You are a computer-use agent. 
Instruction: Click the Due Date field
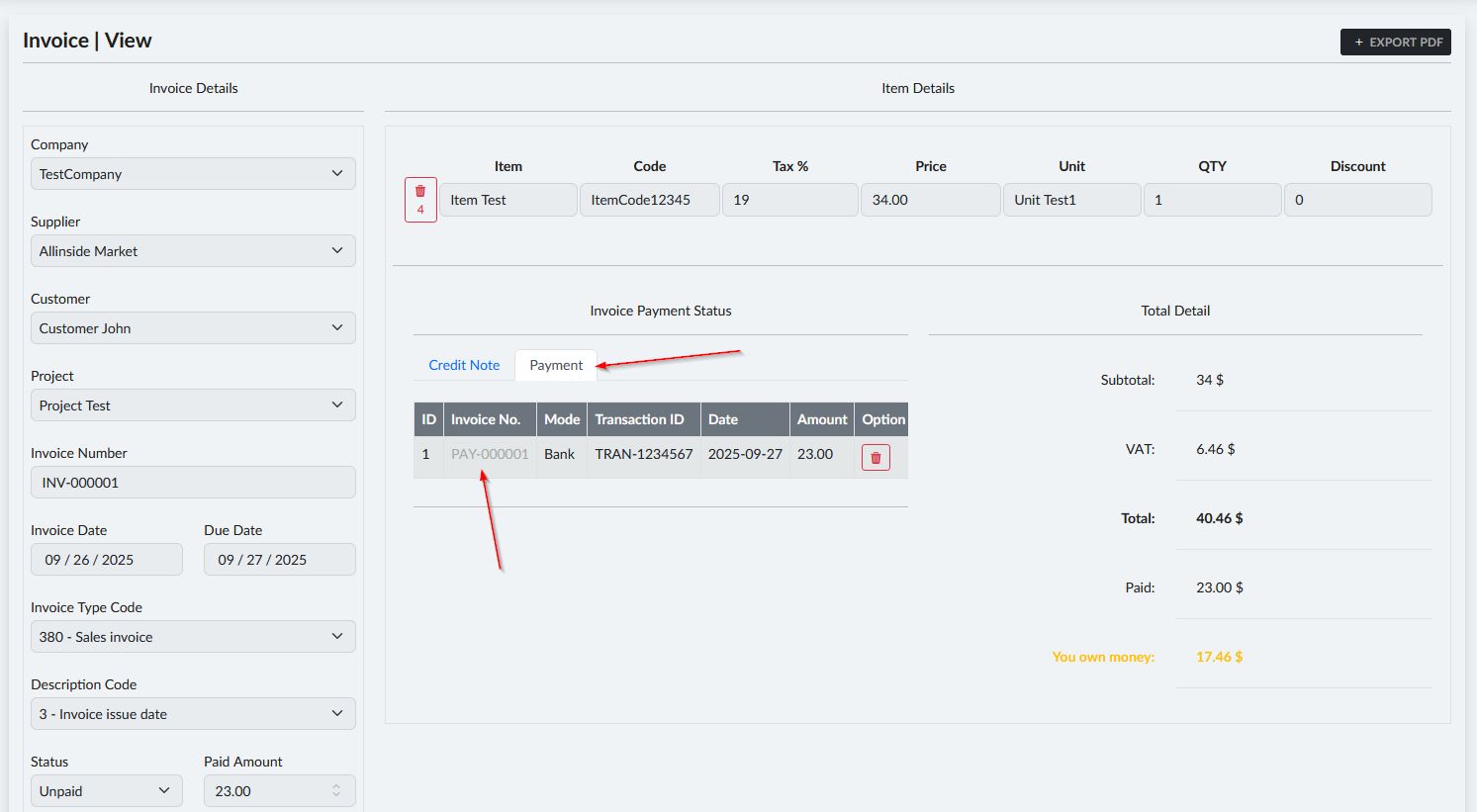(x=279, y=560)
